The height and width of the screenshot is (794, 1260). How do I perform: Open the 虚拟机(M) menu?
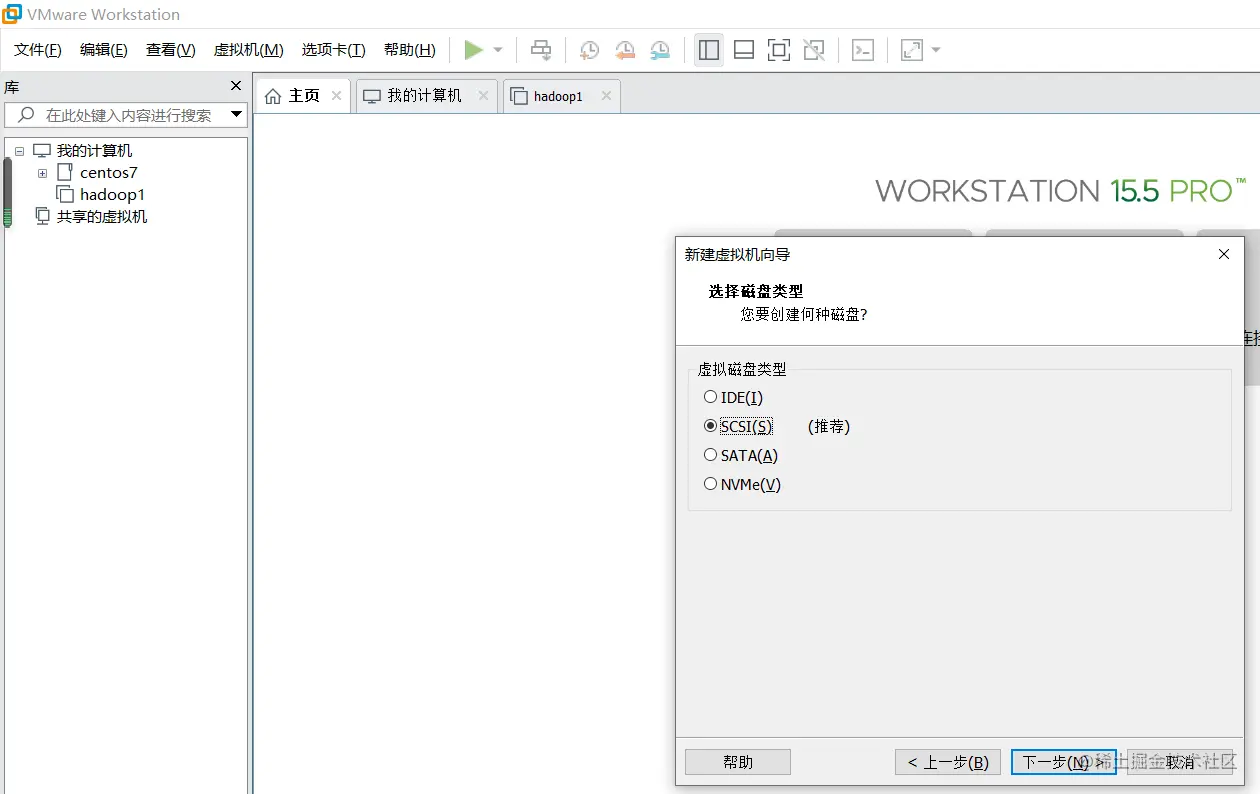[249, 50]
